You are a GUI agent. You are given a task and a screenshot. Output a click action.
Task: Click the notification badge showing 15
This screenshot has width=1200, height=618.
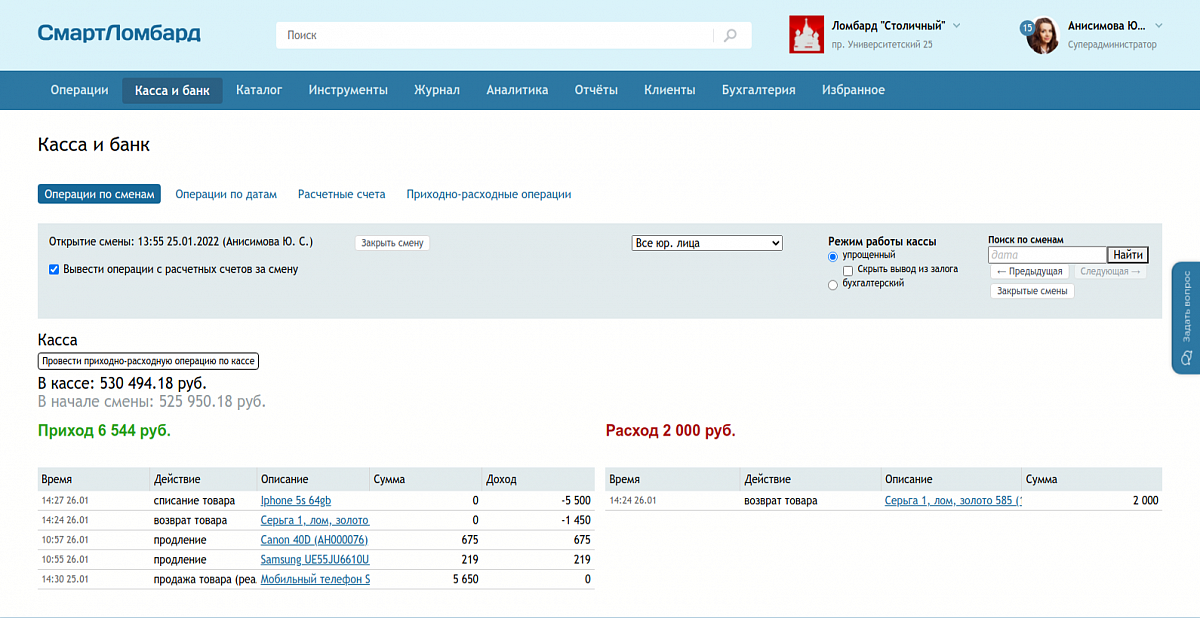[x=1027, y=27]
